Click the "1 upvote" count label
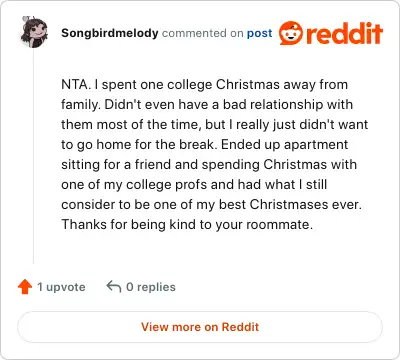 (61, 287)
